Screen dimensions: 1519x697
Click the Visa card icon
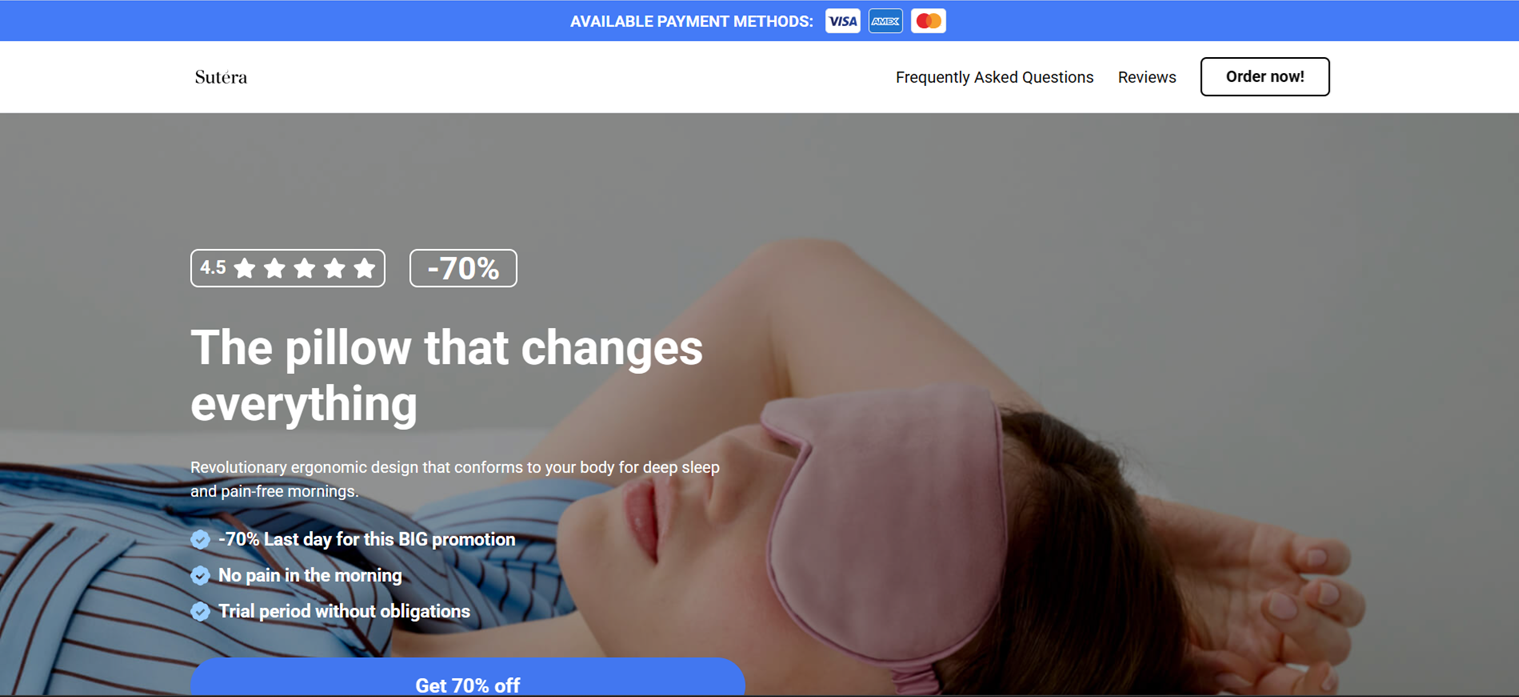(842, 21)
